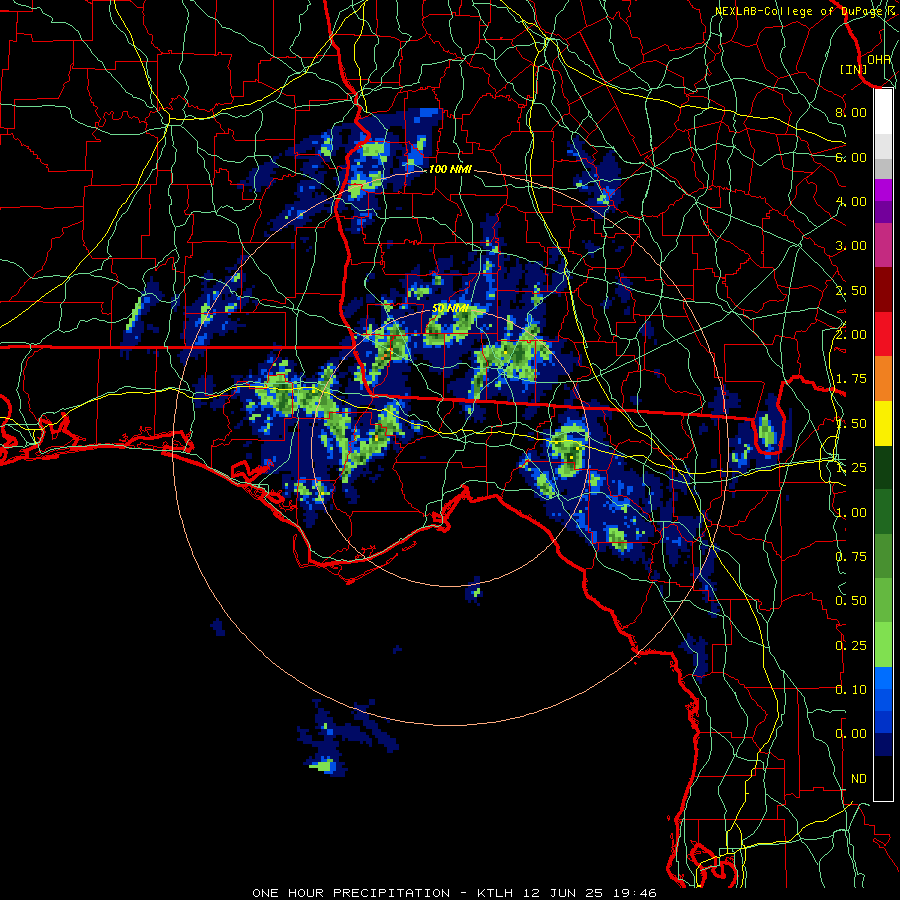
Task: Click the 0.50 legend value
Action: [x=851, y=601]
